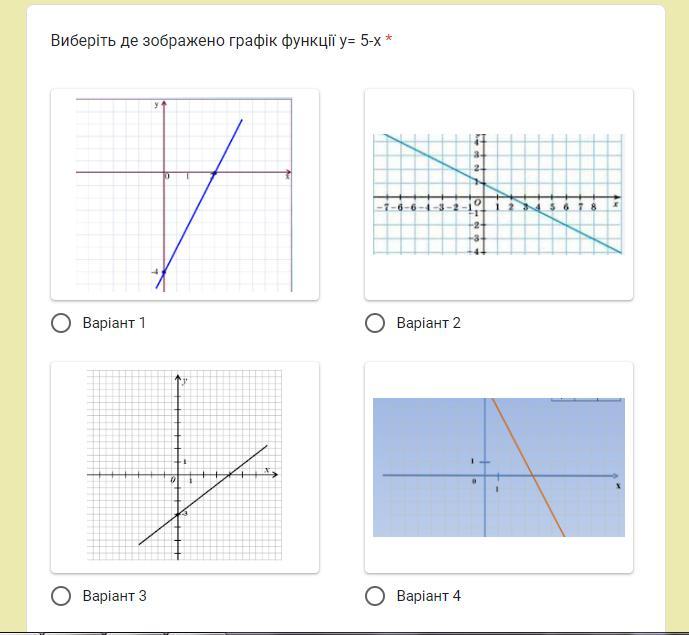
Task: Click the Варіант 4 text label
Action: click(x=428, y=596)
